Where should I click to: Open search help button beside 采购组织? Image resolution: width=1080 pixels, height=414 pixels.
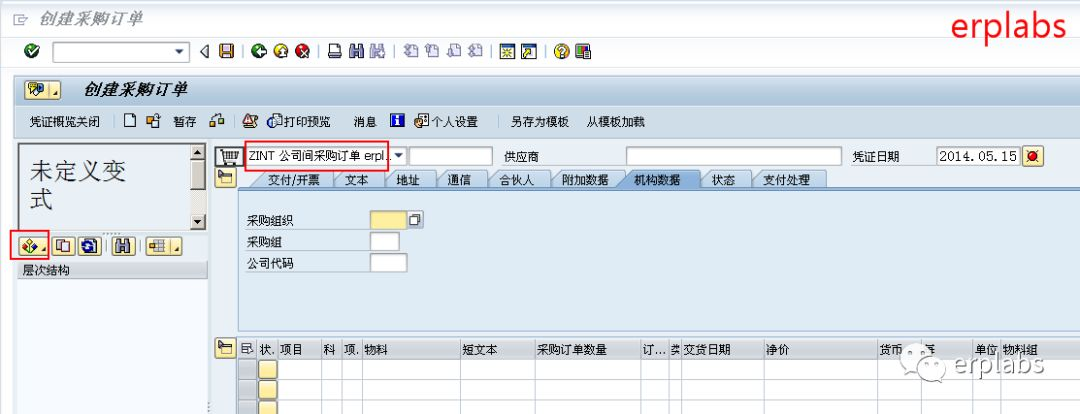tap(415, 220)
